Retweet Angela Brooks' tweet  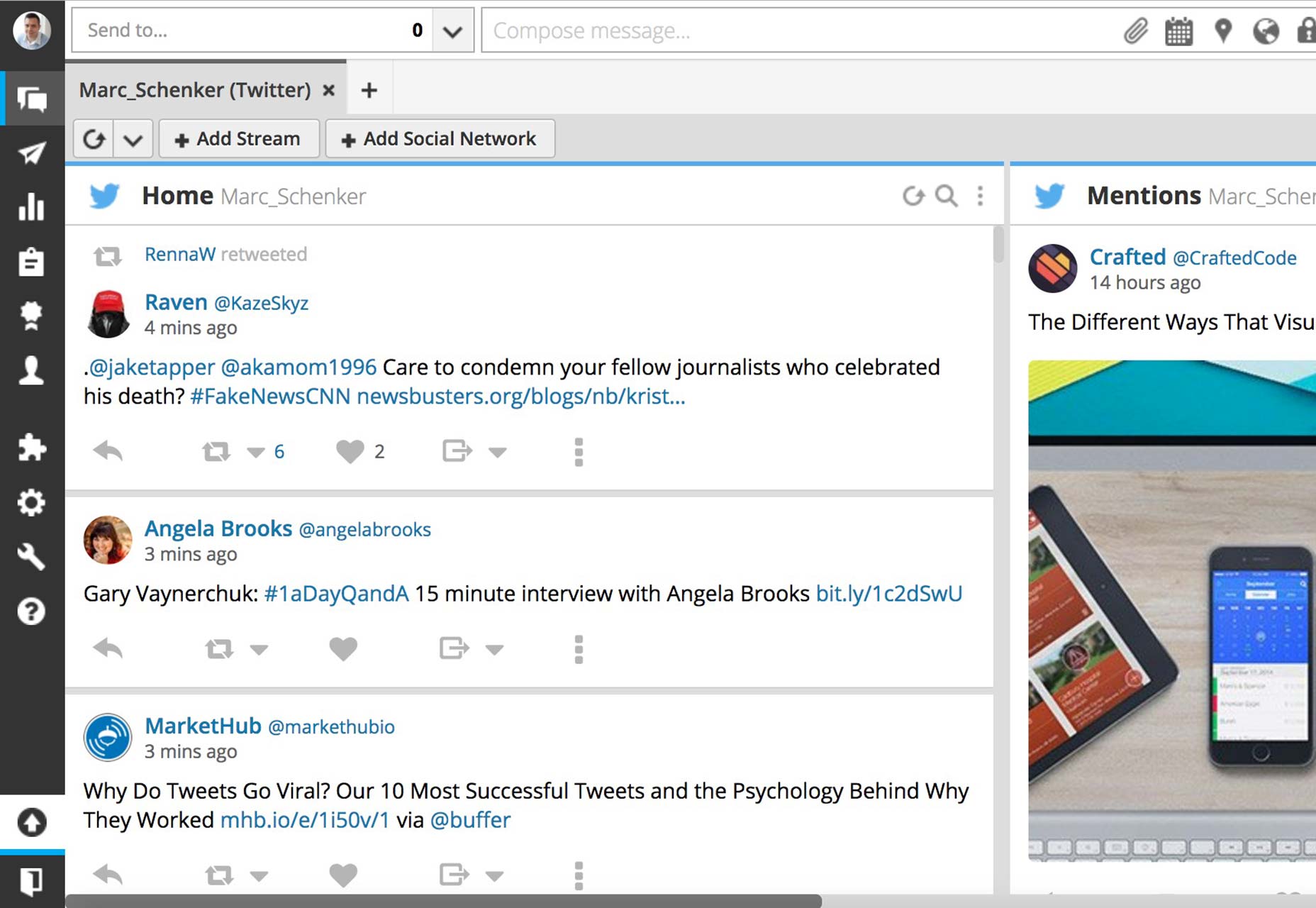pos(219,648)
